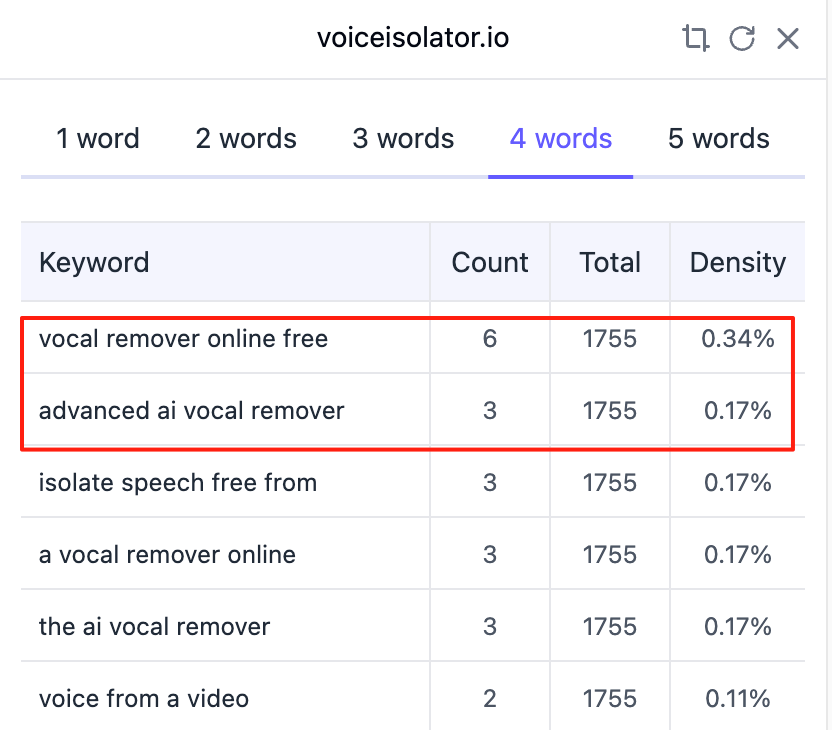The width and height of the screenshot is (832, 730).
Task: Click the refresh icon
Action: tap(741, 39)
